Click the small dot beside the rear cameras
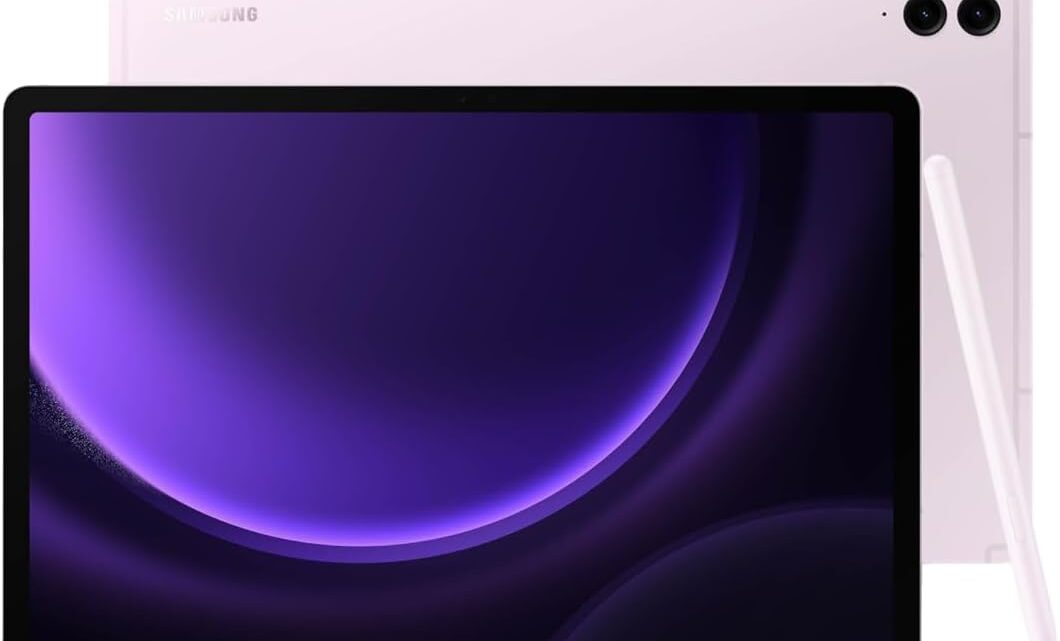 click(x=884, y=15)
